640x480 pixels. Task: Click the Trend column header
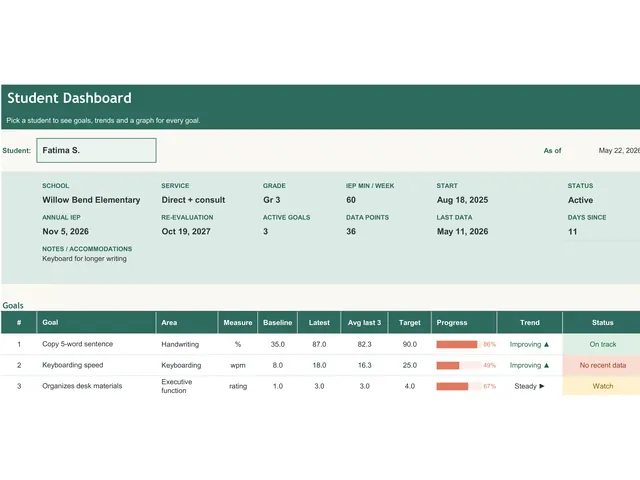529,322
